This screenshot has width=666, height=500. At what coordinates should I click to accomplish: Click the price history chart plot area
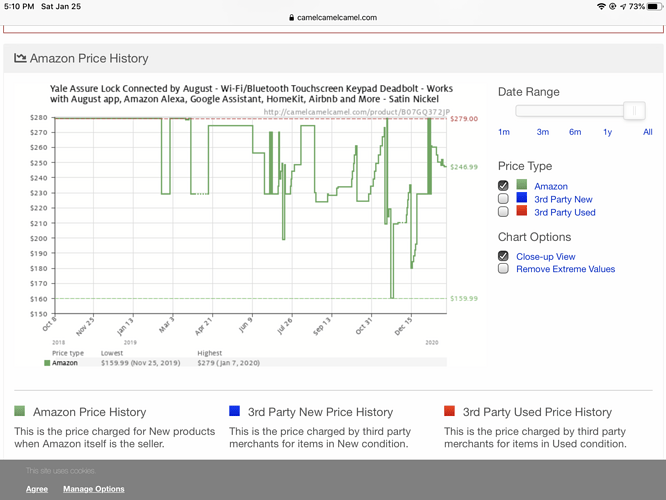click(251, 215)
